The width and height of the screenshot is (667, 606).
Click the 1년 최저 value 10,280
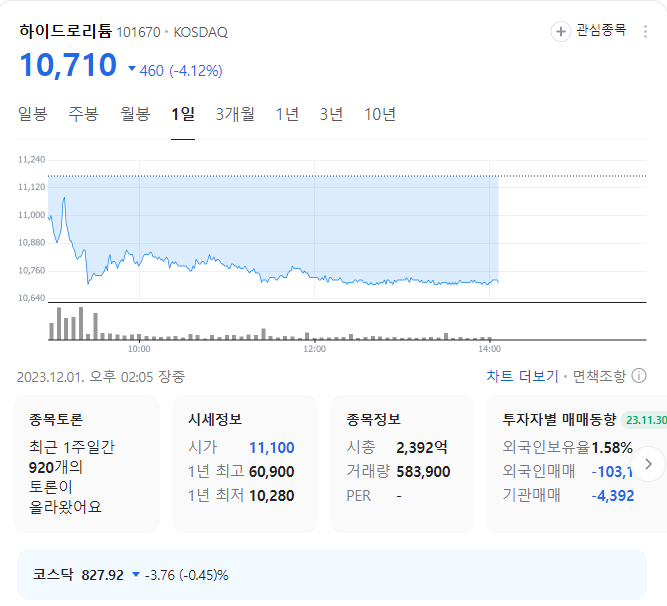tap(271, 496)
